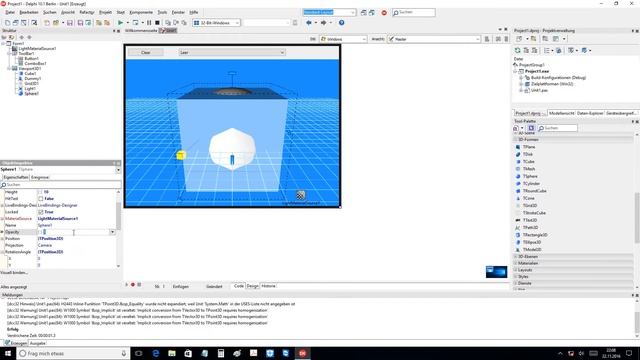The width and height of the screenshot is (640, 360).
Task: Click the Calculator icon in the taskbar
Action: 221,353
